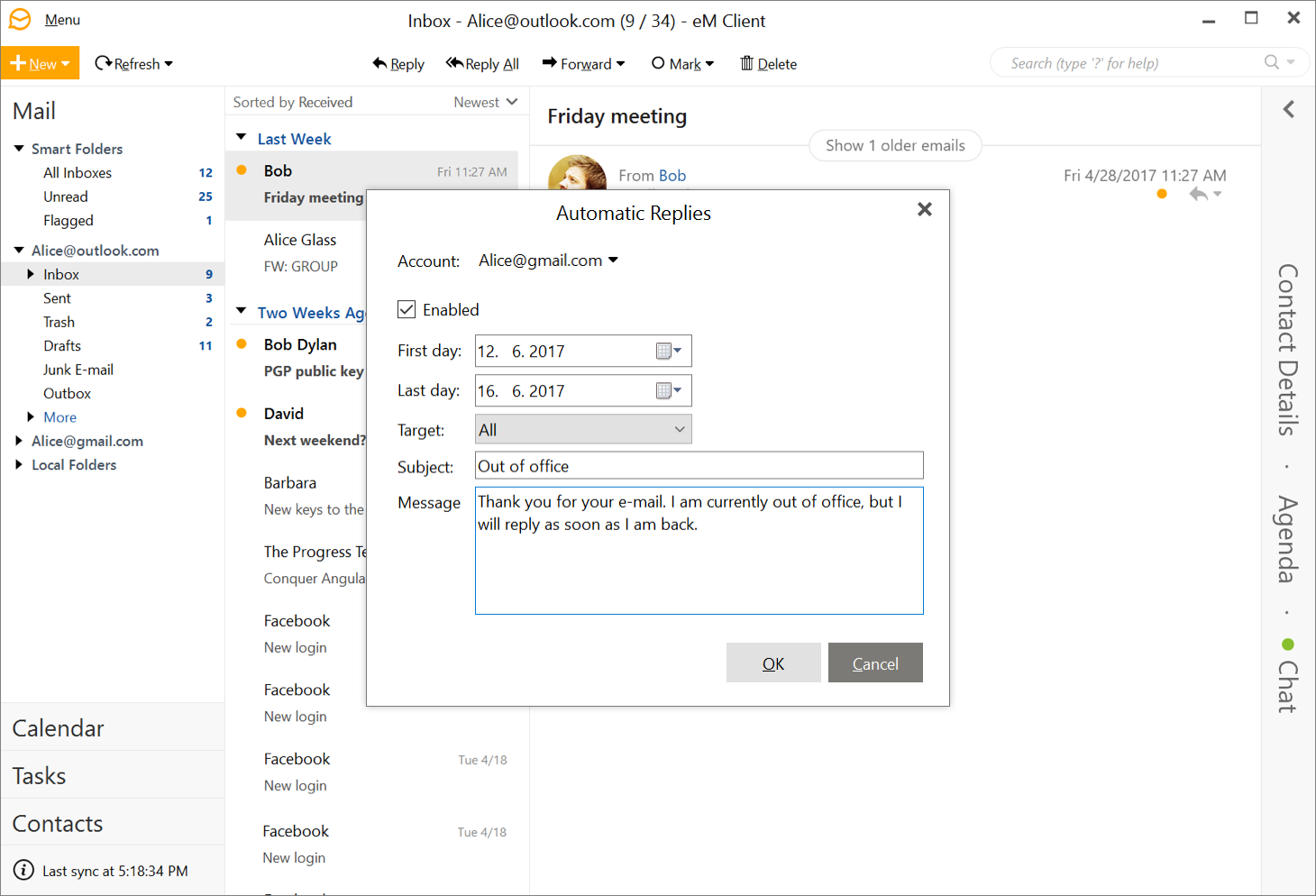Open the search options dropdown arrow
Image resolution: width=1316 pixels, height=896 pixels.
coord(1291,62)
